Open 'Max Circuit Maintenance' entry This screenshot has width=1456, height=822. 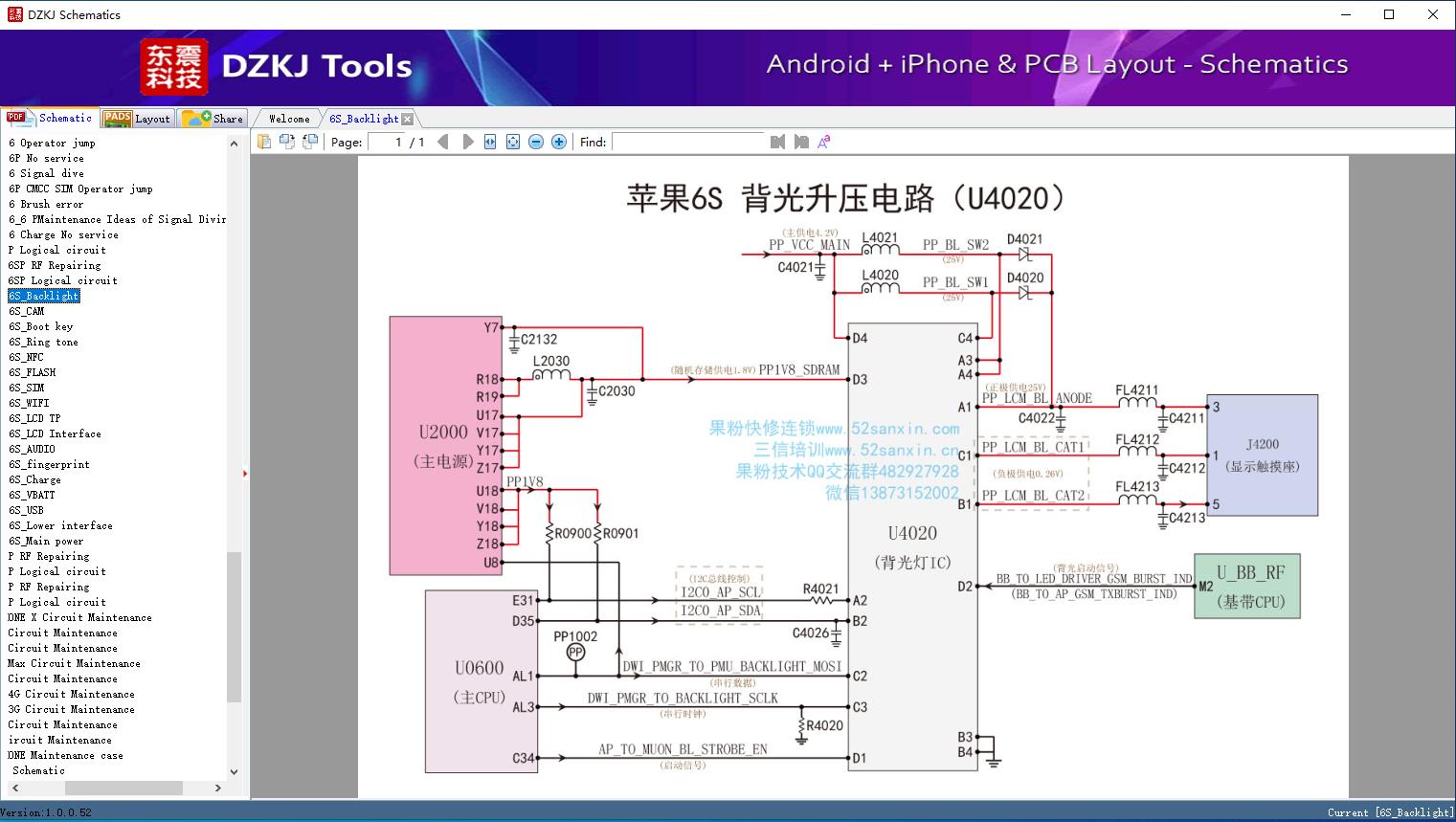coord(74,663)
